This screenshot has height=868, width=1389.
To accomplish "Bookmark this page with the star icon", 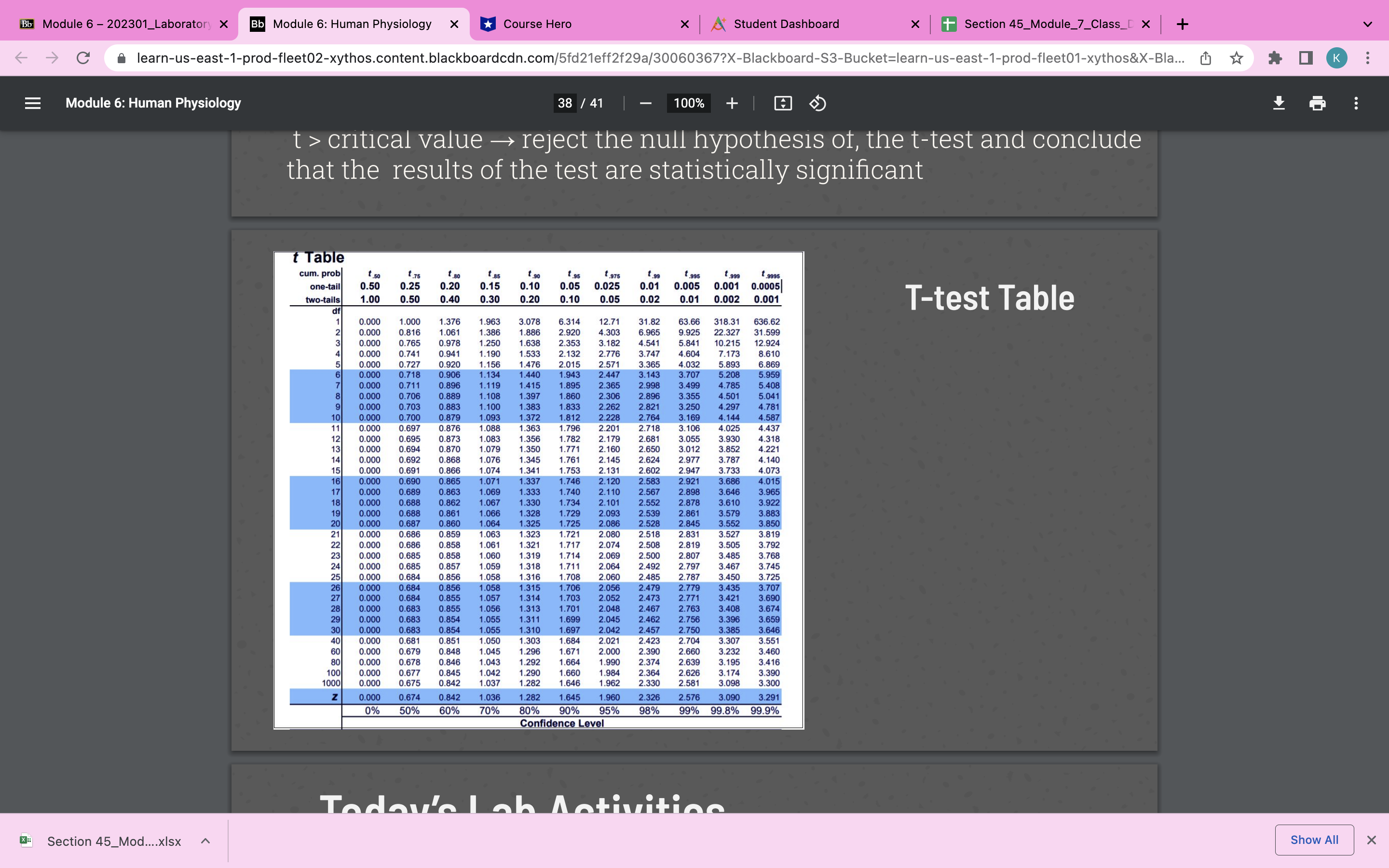I will 1236,58.
